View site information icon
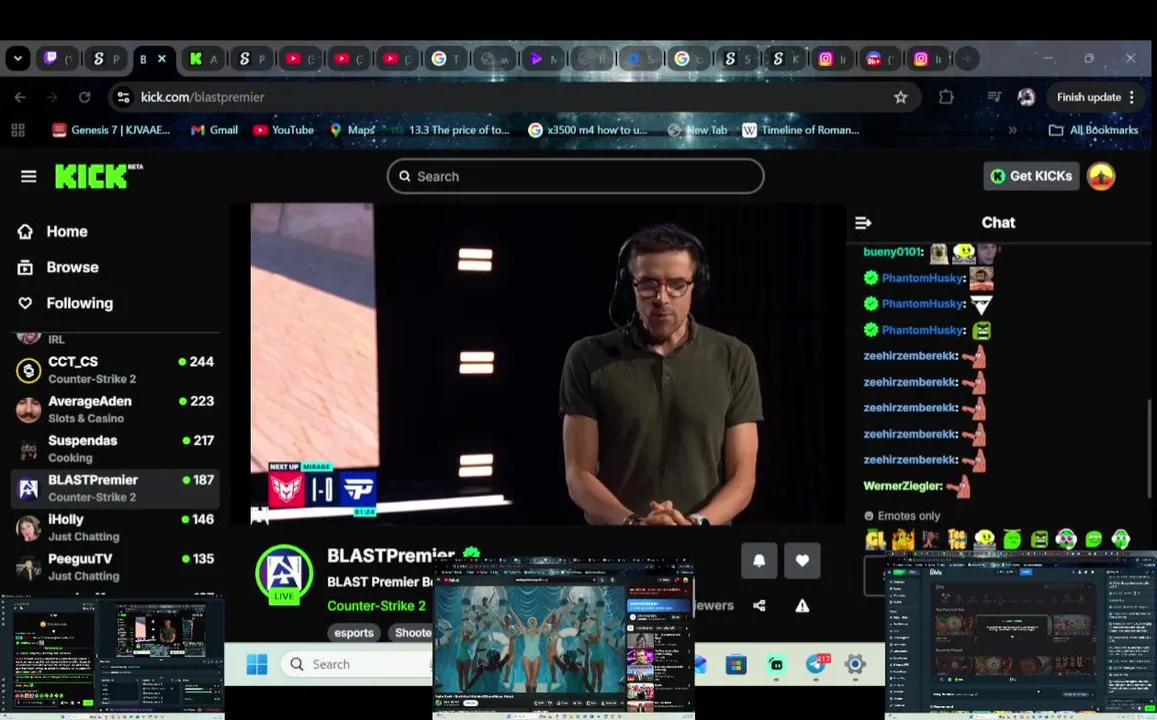The height and width of the screenshot is (720, 1157). (x=124, y=97)
